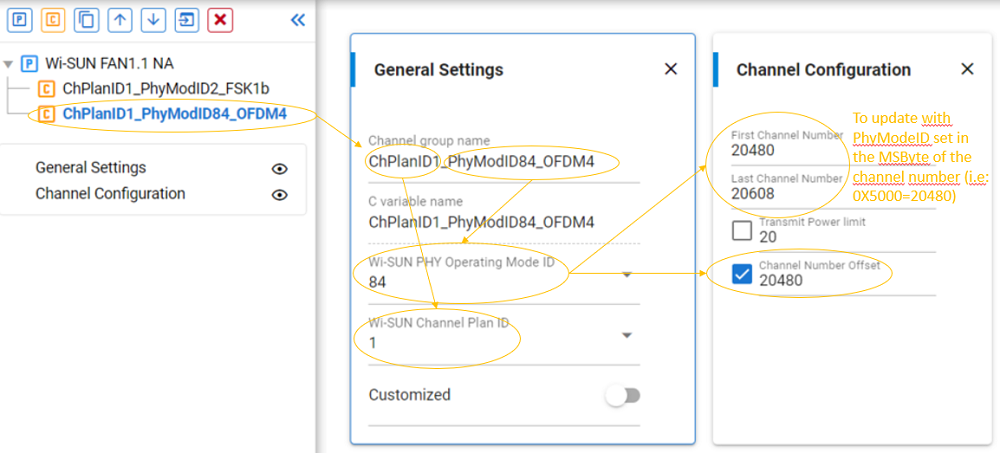The height and width of the screenshot is (453, 1000).
Task: Select Channel Configuration in sidebar list
Action: 110,193
